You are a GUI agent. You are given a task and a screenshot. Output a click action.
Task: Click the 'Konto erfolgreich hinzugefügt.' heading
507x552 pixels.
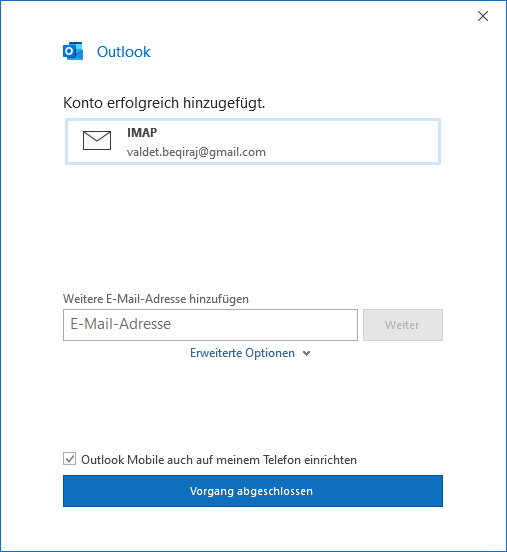coord(164,103)
